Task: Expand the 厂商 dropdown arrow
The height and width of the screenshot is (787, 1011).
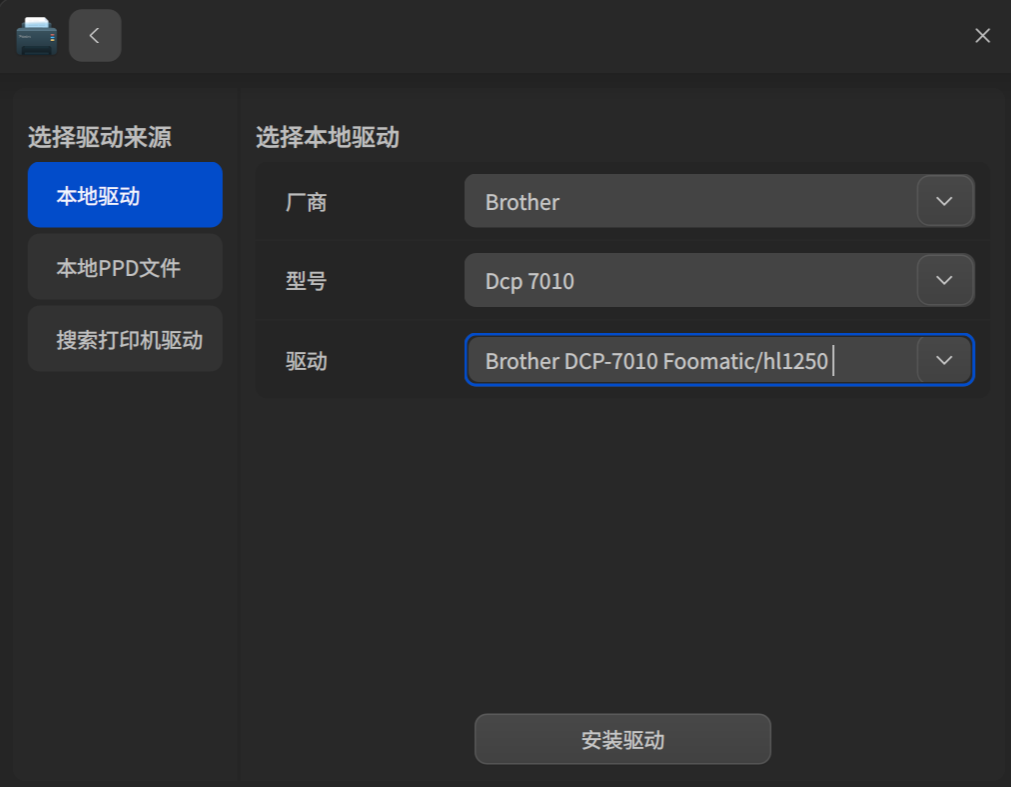Action: pyautogui.click(x=945, y=201)
